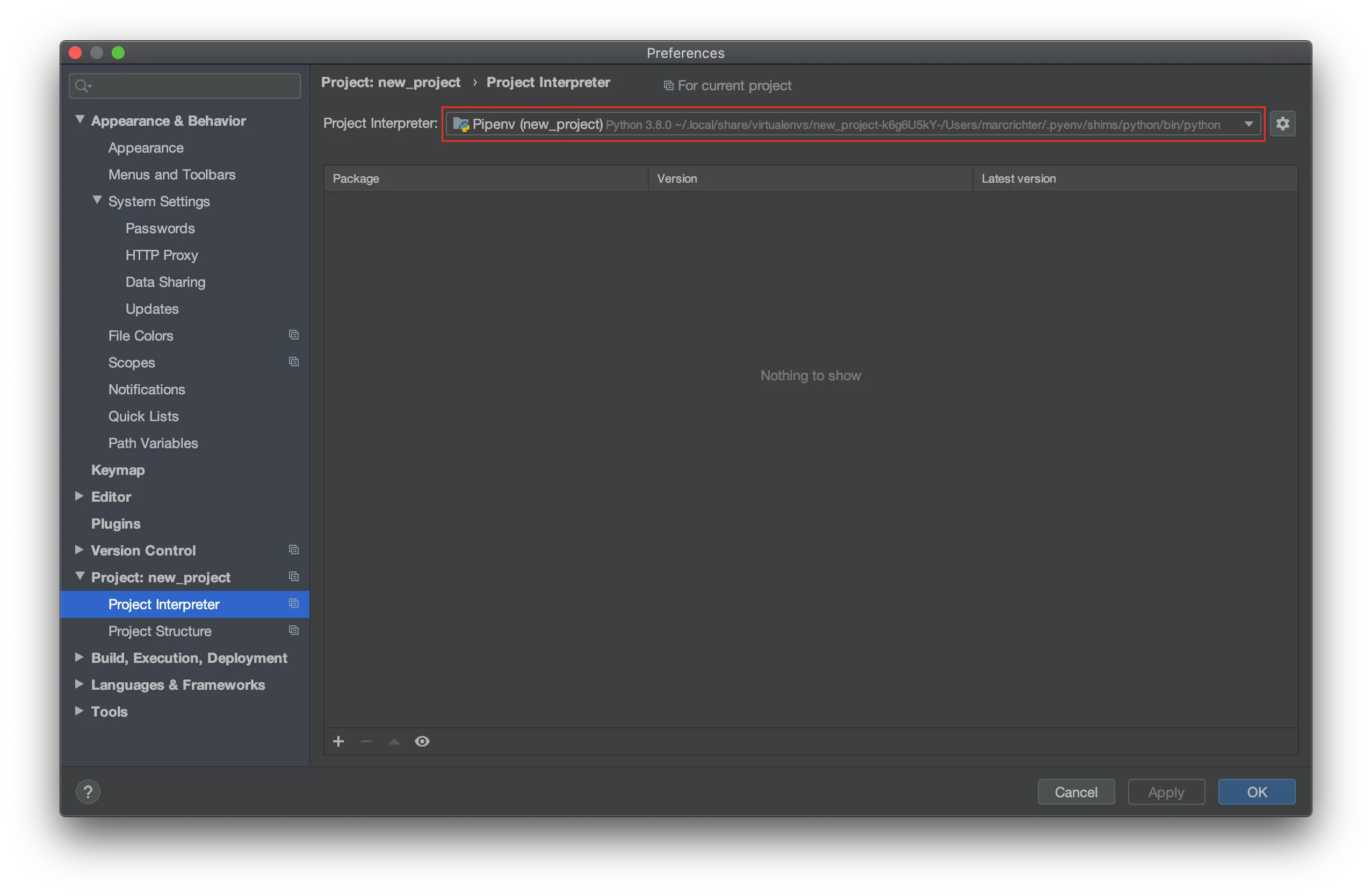
Task: Confirm with the OK button
Action: click(1256, 792)
